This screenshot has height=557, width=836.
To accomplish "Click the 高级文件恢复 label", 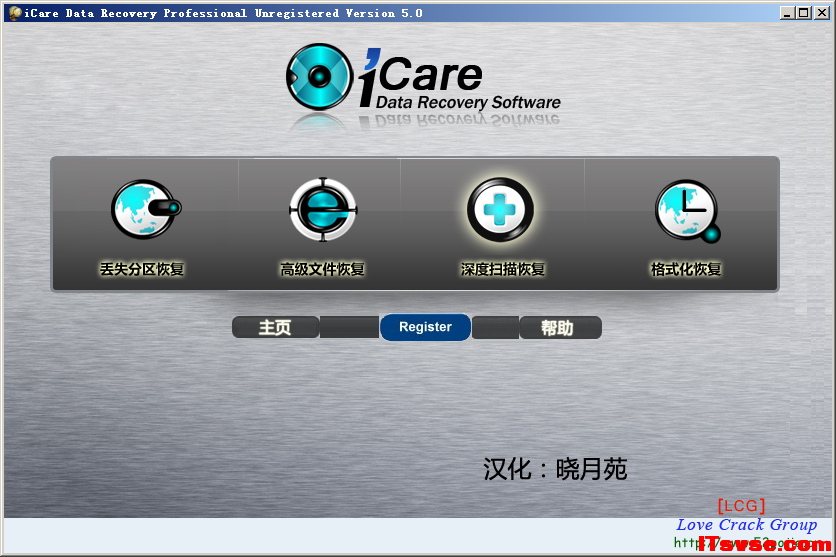I will 323,269.
